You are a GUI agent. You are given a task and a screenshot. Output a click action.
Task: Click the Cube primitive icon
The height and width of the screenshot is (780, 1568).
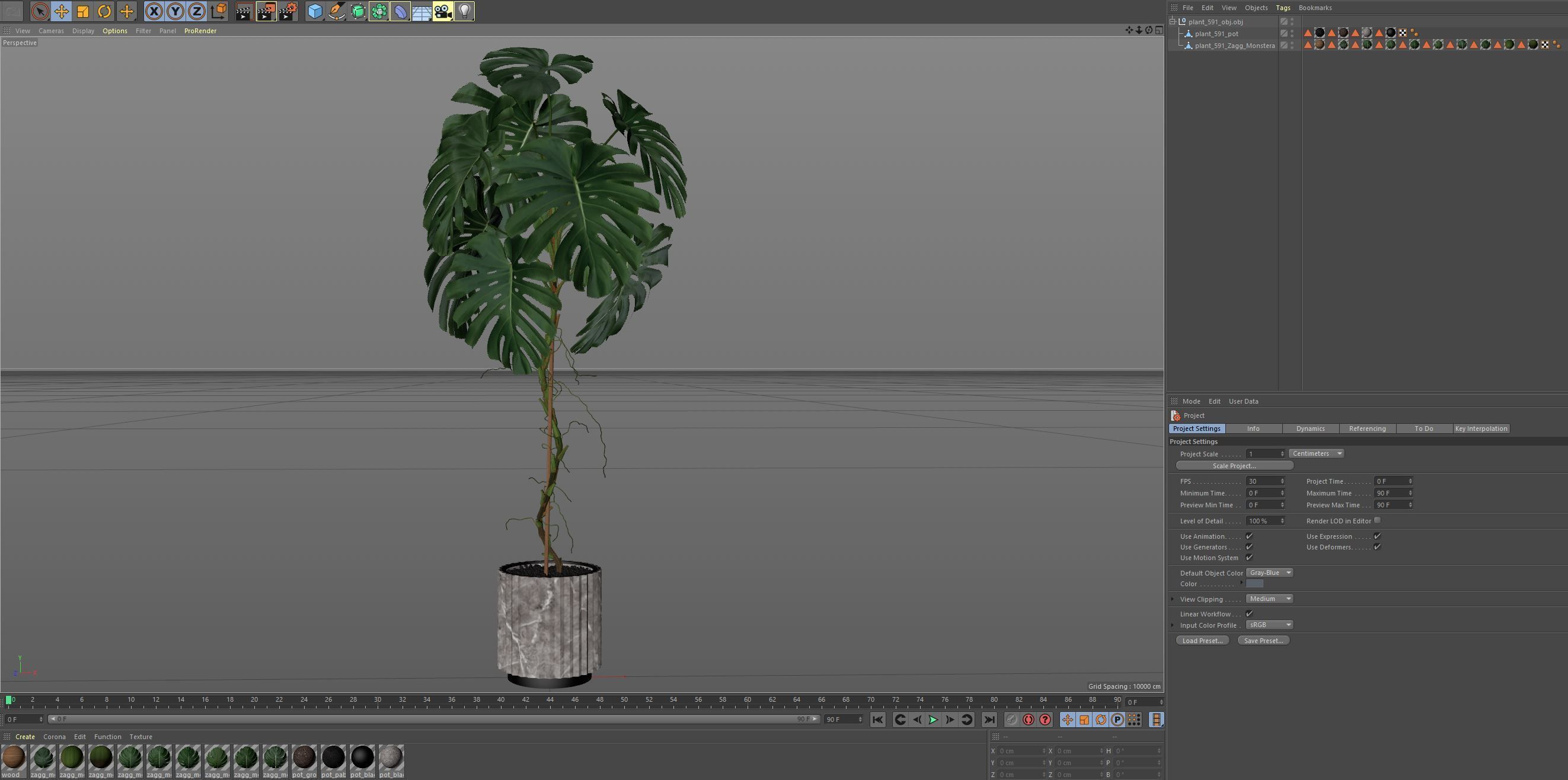tap(315, 11)
